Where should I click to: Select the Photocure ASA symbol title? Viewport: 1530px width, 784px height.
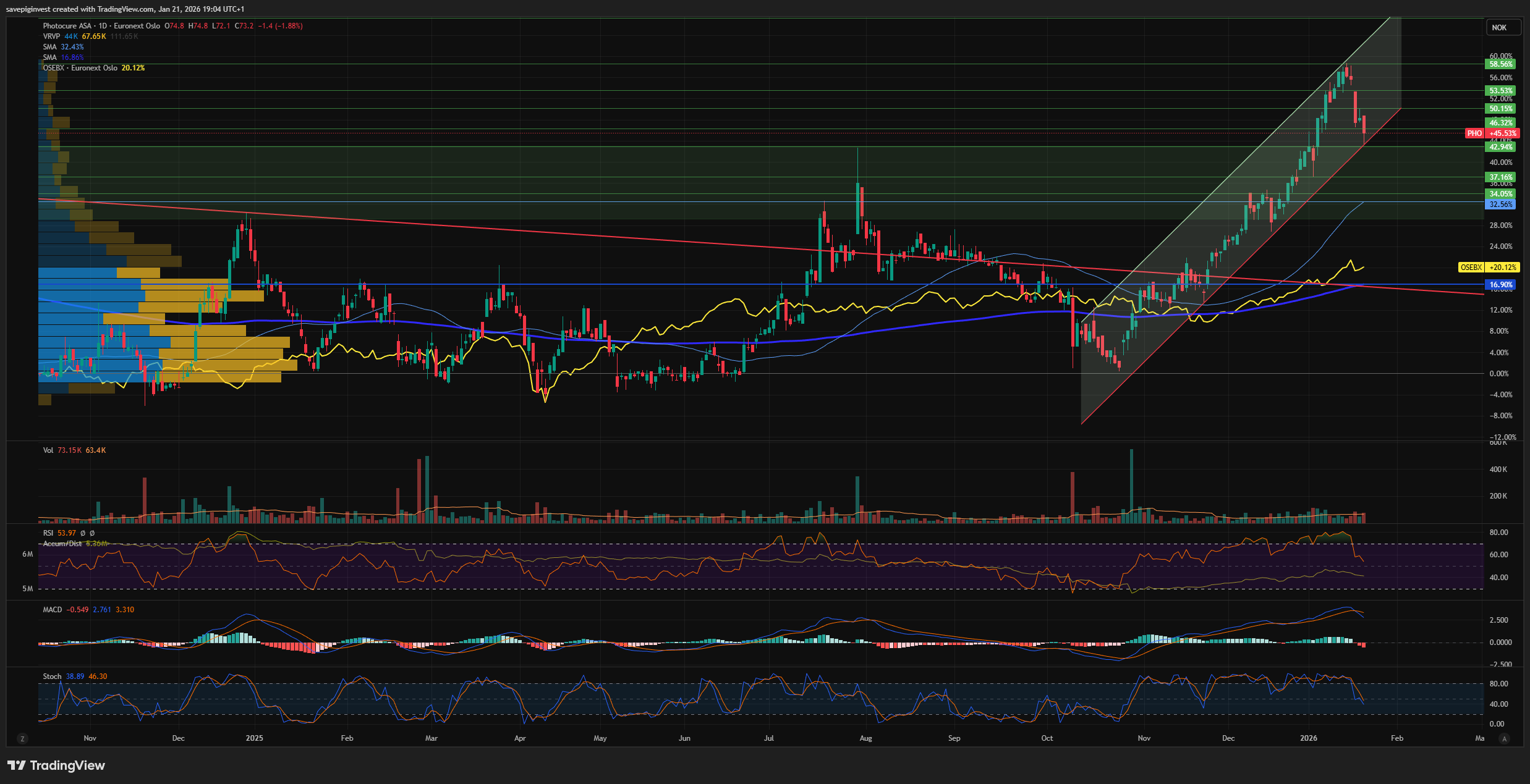(67, 26)
